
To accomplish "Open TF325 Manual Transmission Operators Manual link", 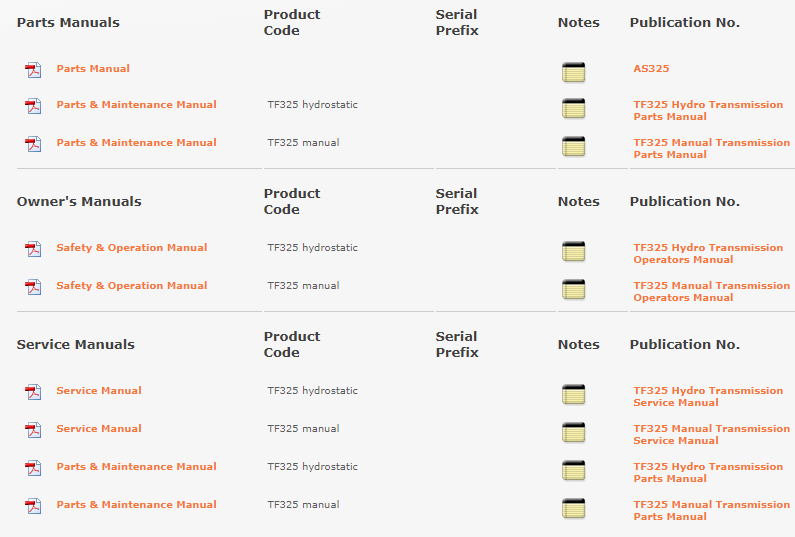I will (711, 292).
